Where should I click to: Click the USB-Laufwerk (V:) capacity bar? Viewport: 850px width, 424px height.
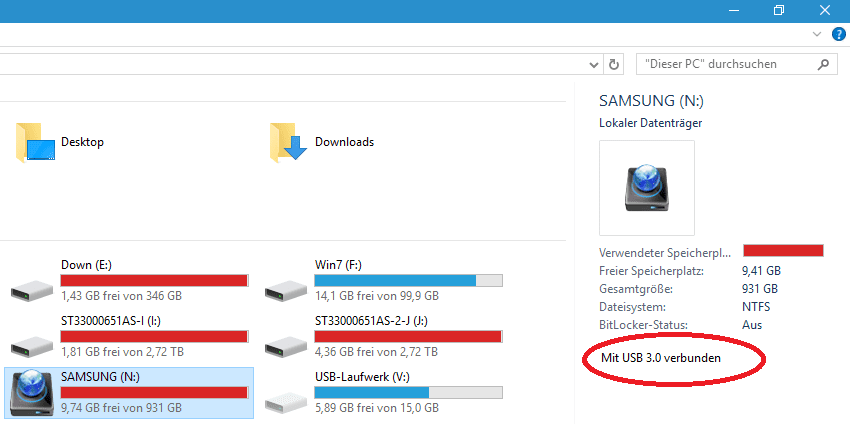pos(408,393)
